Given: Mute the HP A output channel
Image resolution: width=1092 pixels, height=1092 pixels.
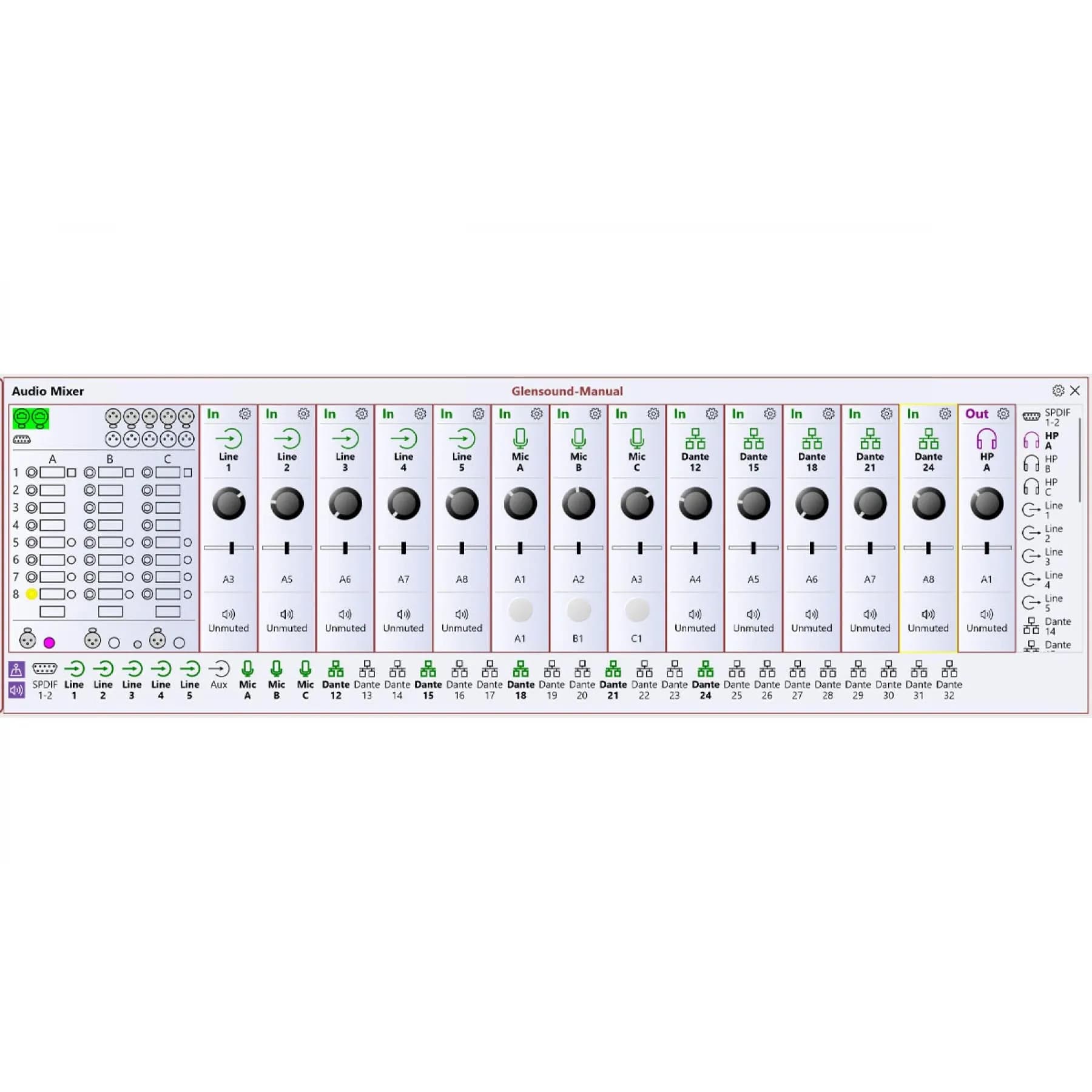Looking at the screenshot, I should 986,621.
